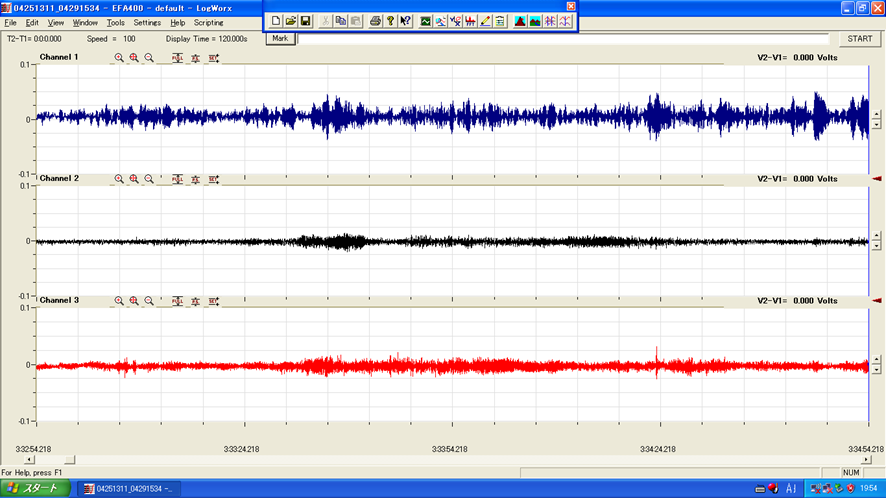Click the auto-scale icon on Channel 2
Viewport: 886px width, 498px height.
pos(195,179)
